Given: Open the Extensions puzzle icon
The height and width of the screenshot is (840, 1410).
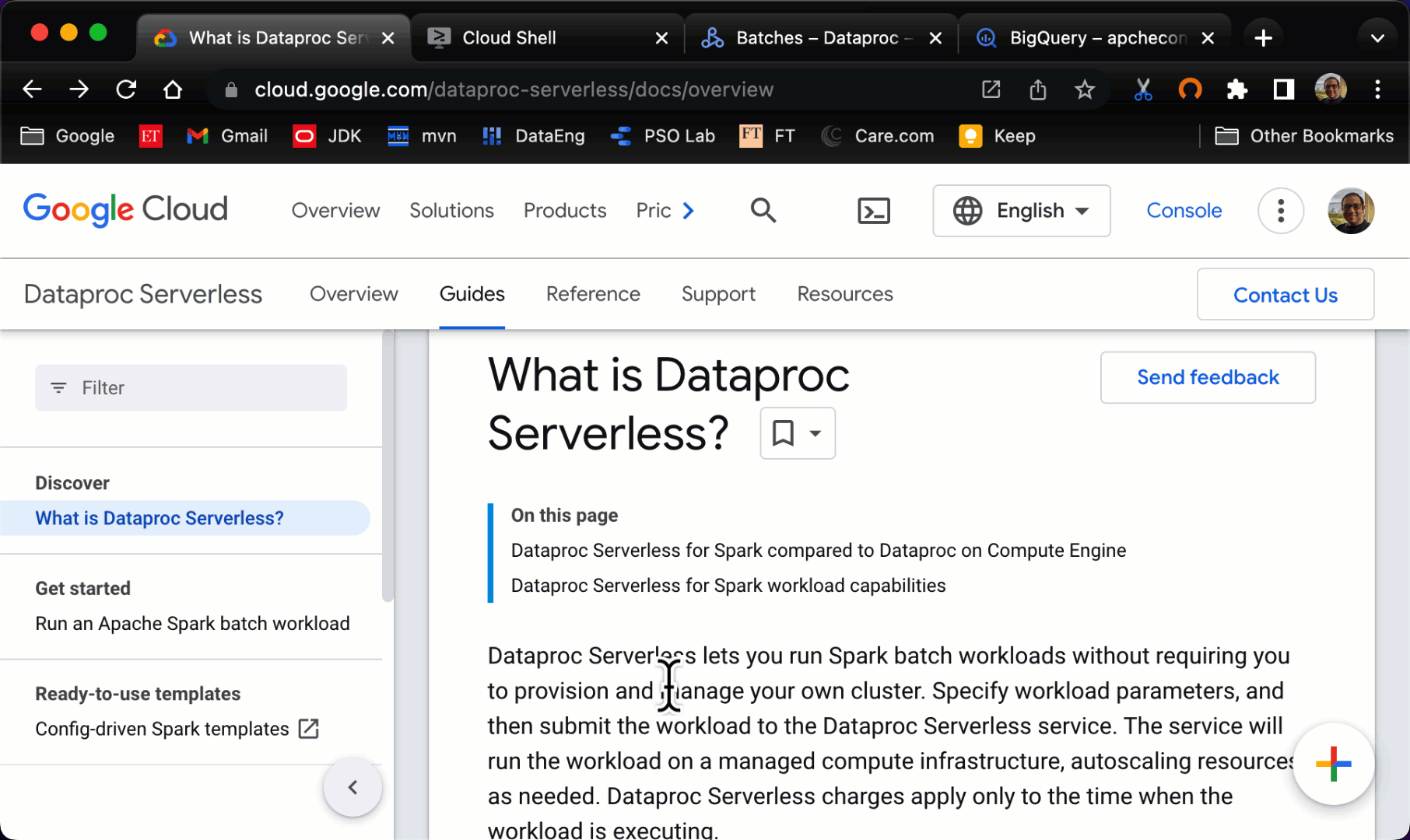Looking at the screenshot, I should tap(1236, 89).
